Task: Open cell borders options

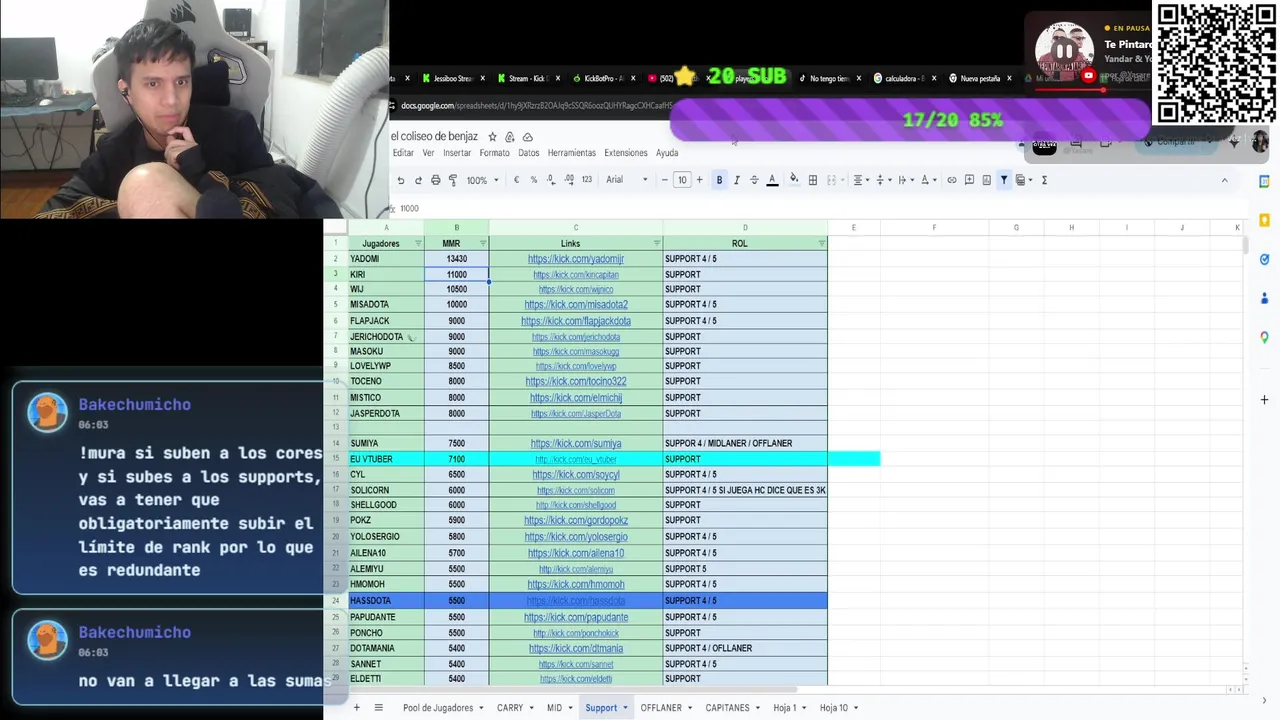Action: [813, 180]
